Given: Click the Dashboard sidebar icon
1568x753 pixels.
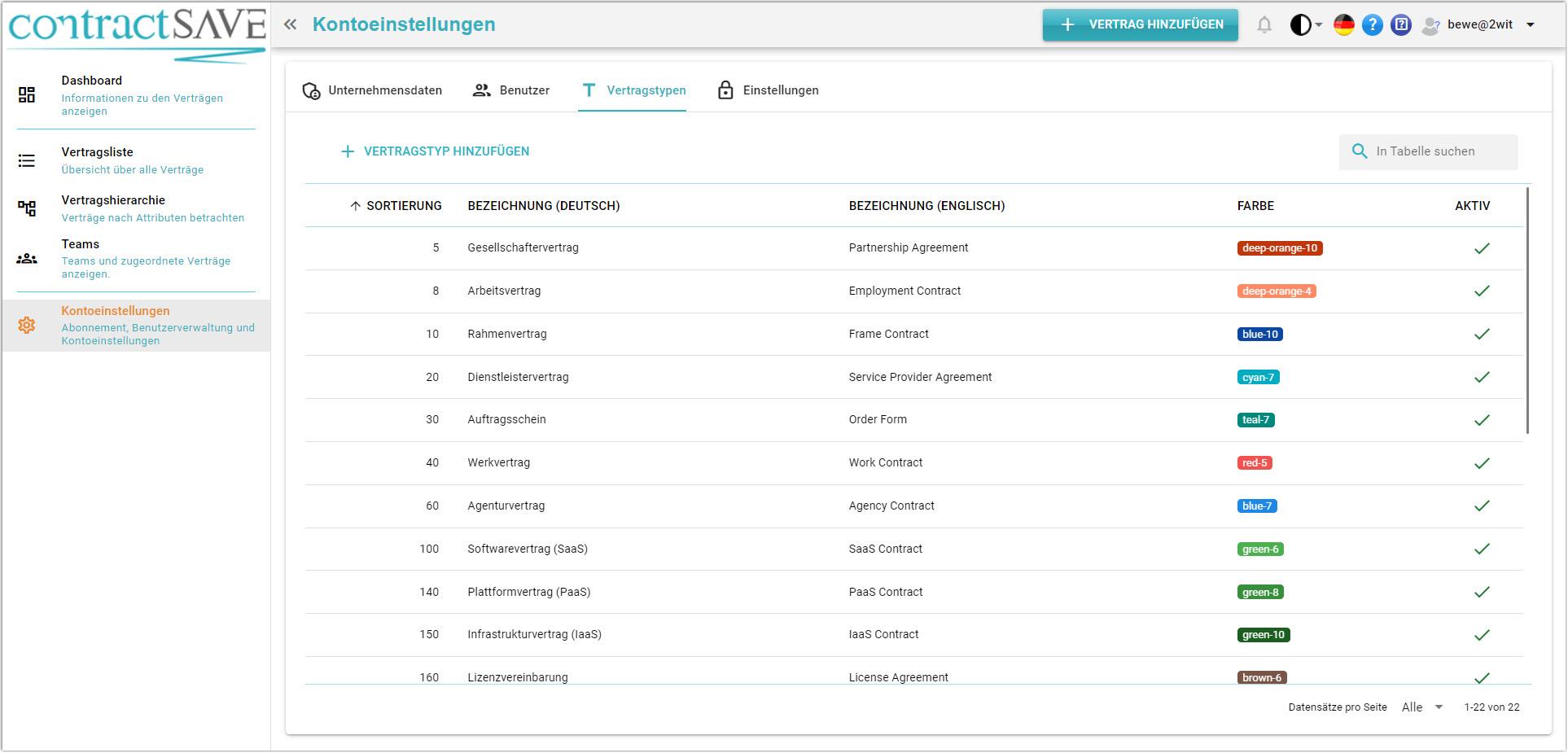Looking at the screenshot, I should (x=27, y=95).
